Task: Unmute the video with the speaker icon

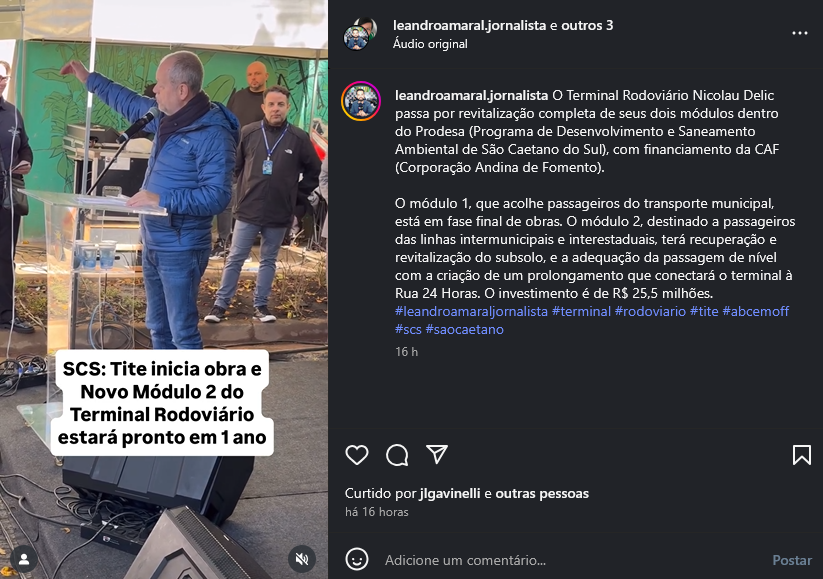Action: coord(302,559)
